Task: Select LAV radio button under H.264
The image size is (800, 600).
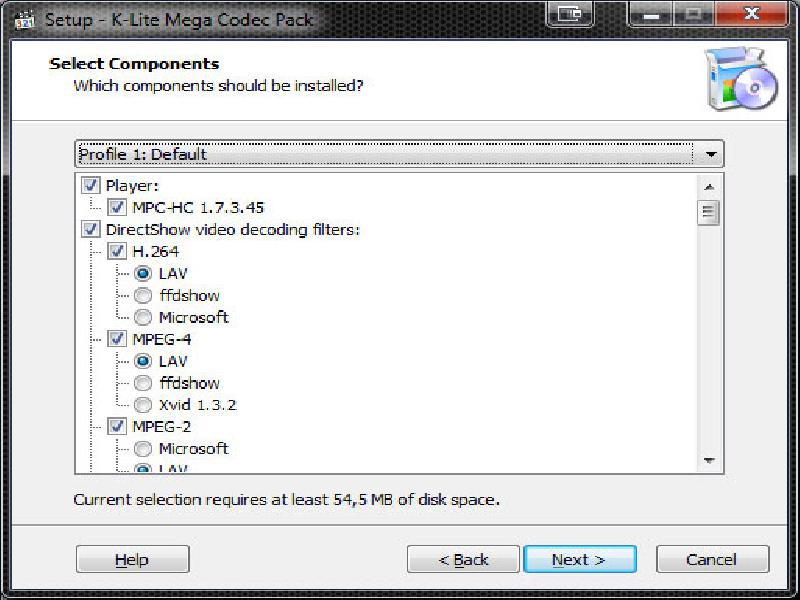Action: [x=143, y=273]
